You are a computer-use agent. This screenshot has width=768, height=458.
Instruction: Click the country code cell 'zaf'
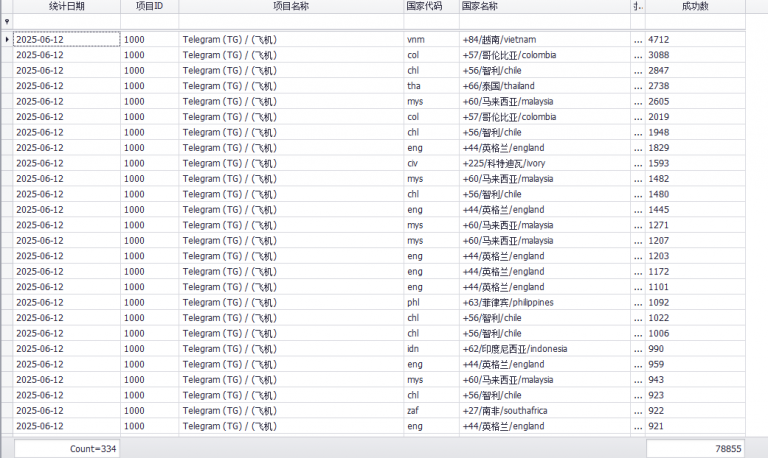tap(432, 410)
